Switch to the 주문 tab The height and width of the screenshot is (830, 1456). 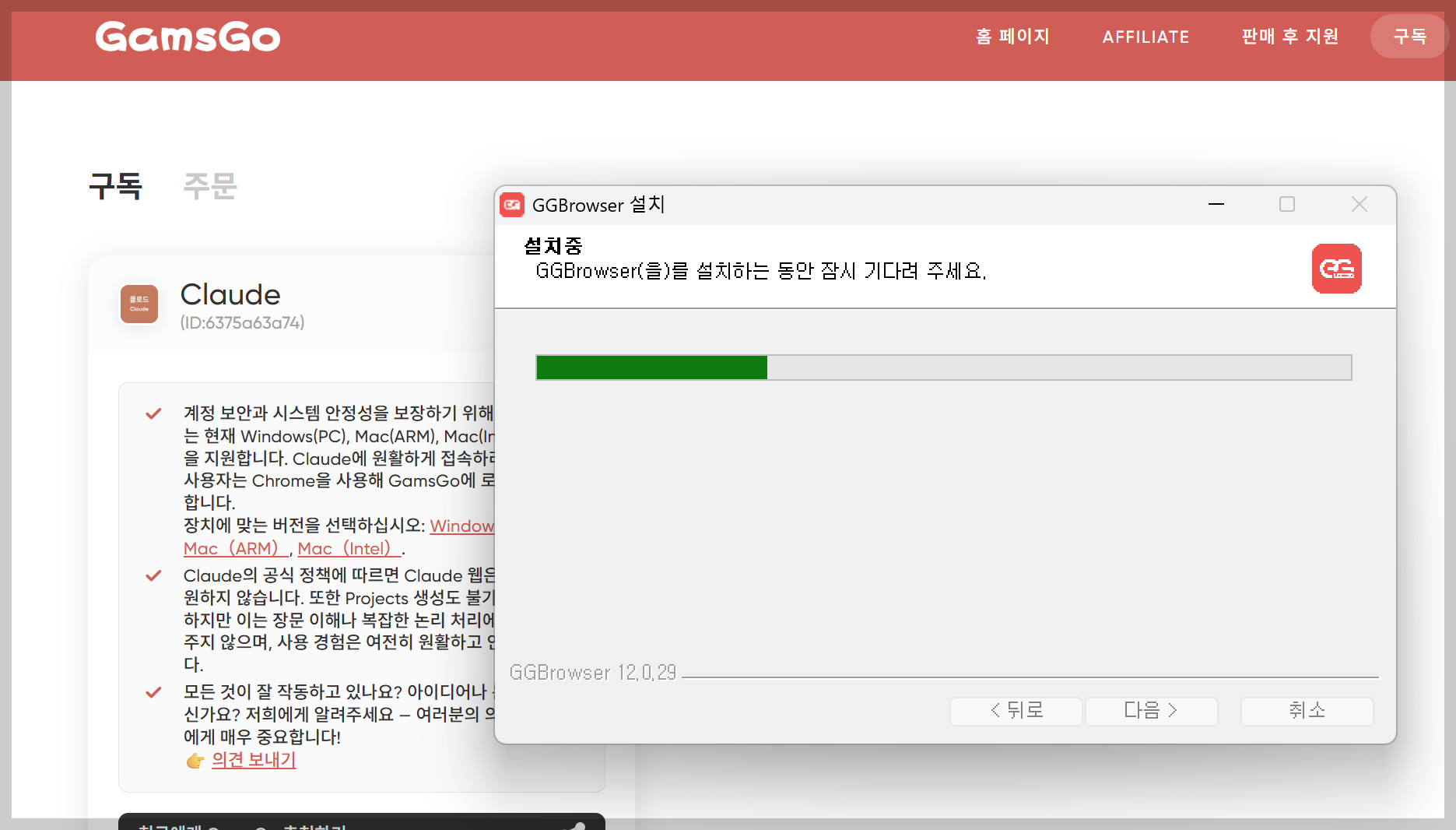(x=210, y=186)
